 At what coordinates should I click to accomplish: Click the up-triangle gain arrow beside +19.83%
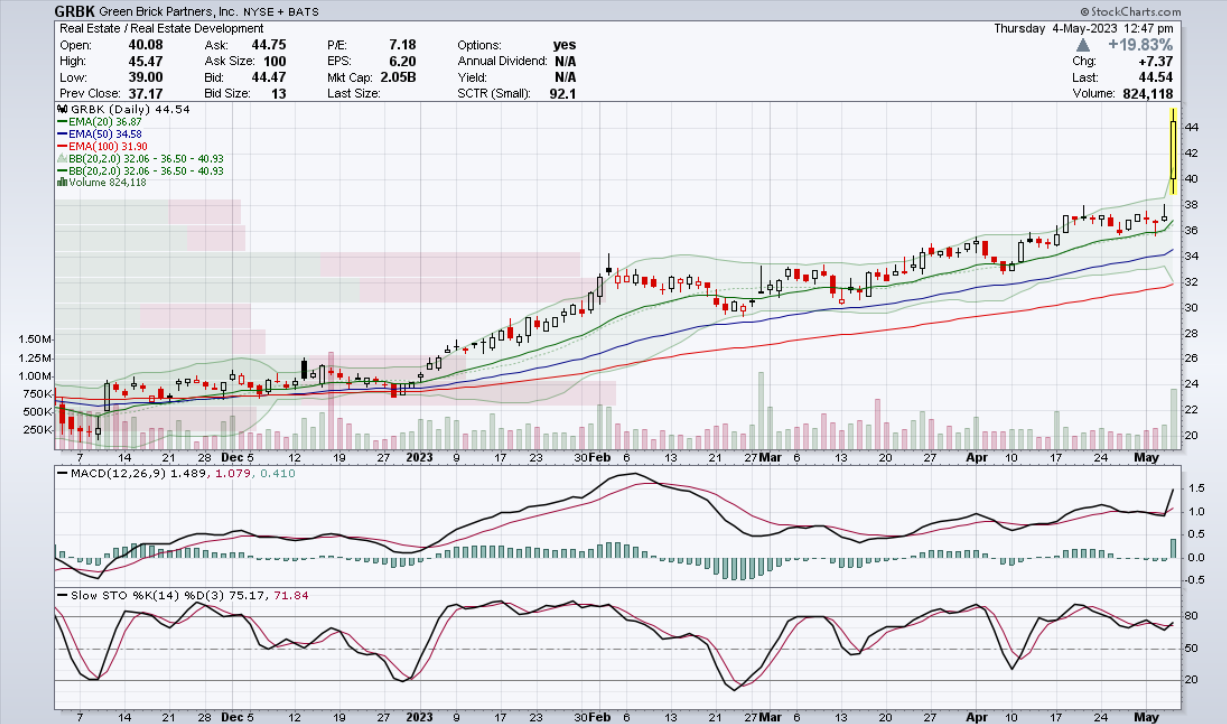1083,46
